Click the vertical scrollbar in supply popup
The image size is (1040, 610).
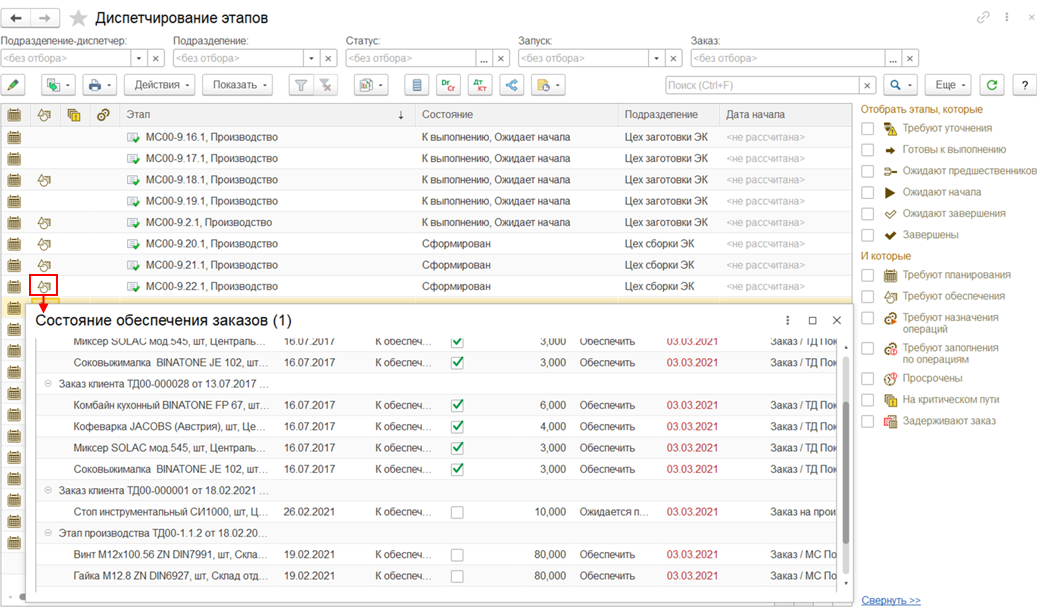coord(846,470)
